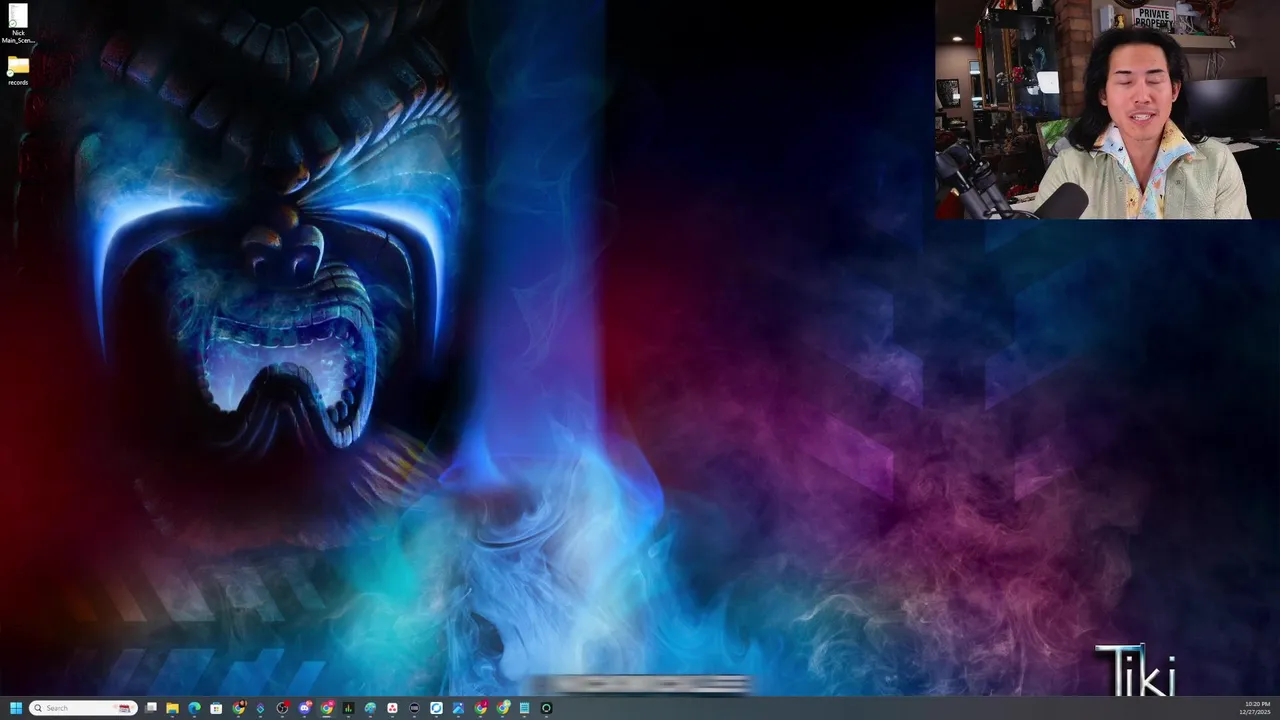1280x720 pixels.
Task: Open the Photos app taskbar icon
Action: pyautogui.click(x=458, y=708)
